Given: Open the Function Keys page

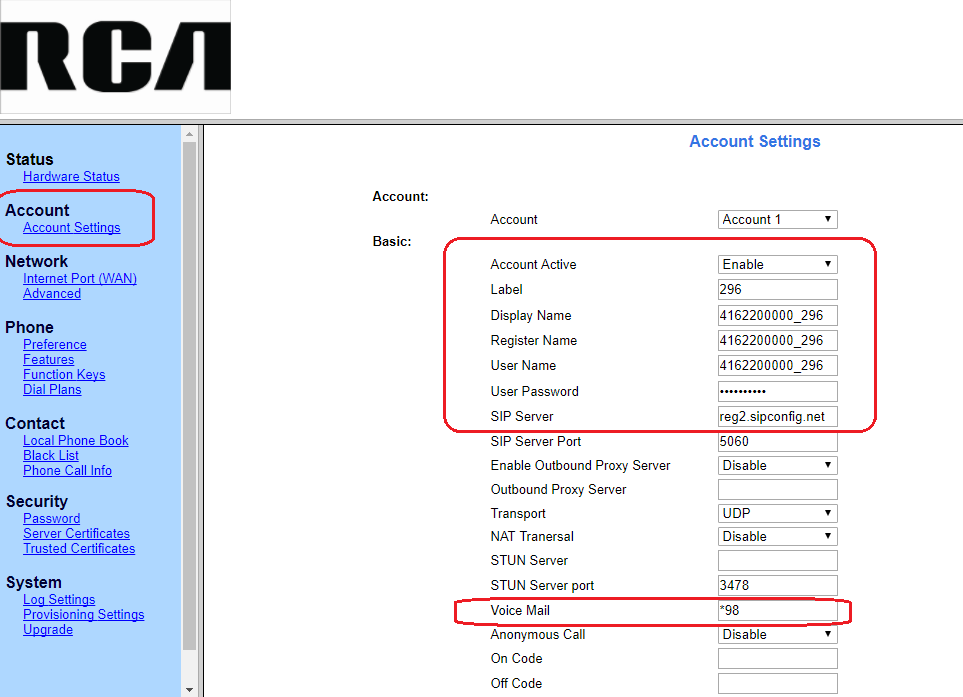Looking at the screenshot, I should click(x=64, y=375).
